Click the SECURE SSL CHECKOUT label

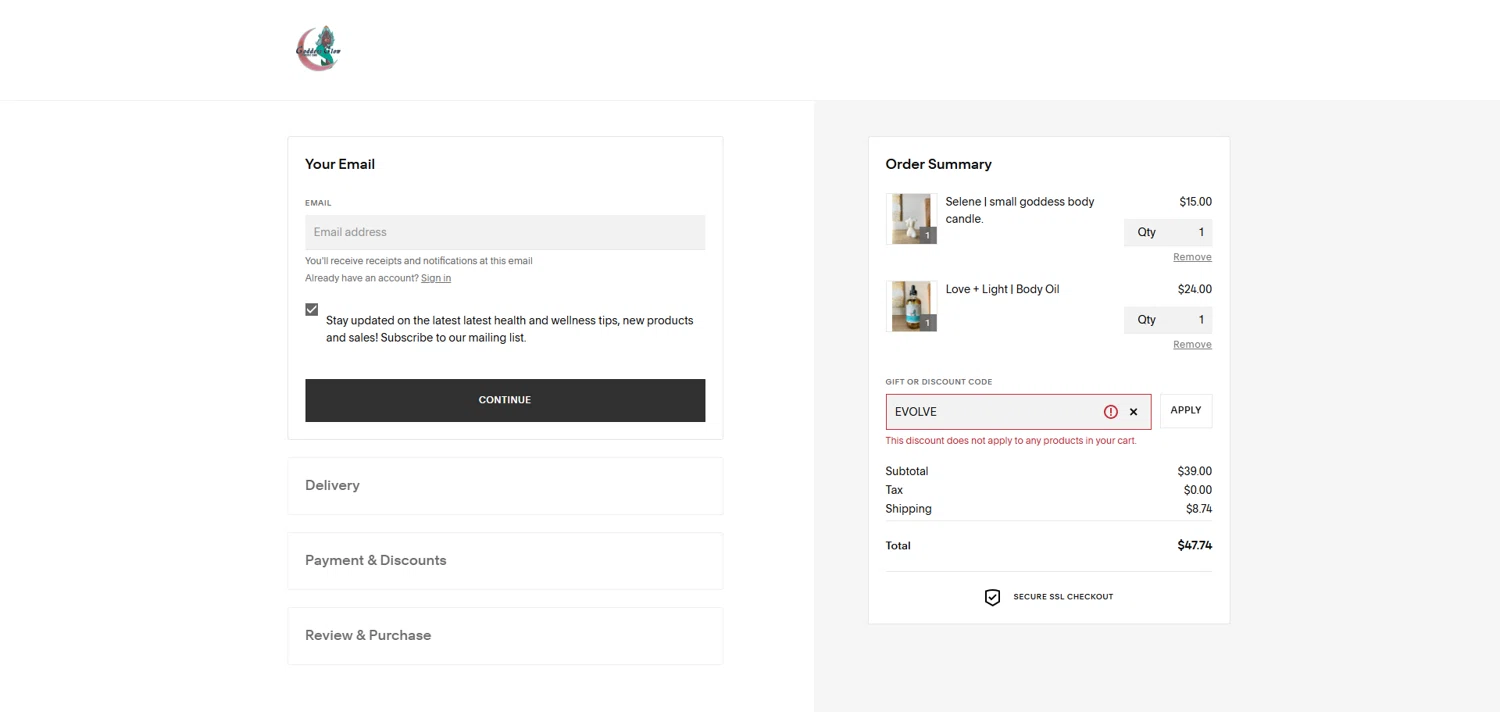(x=1063, y=597)
